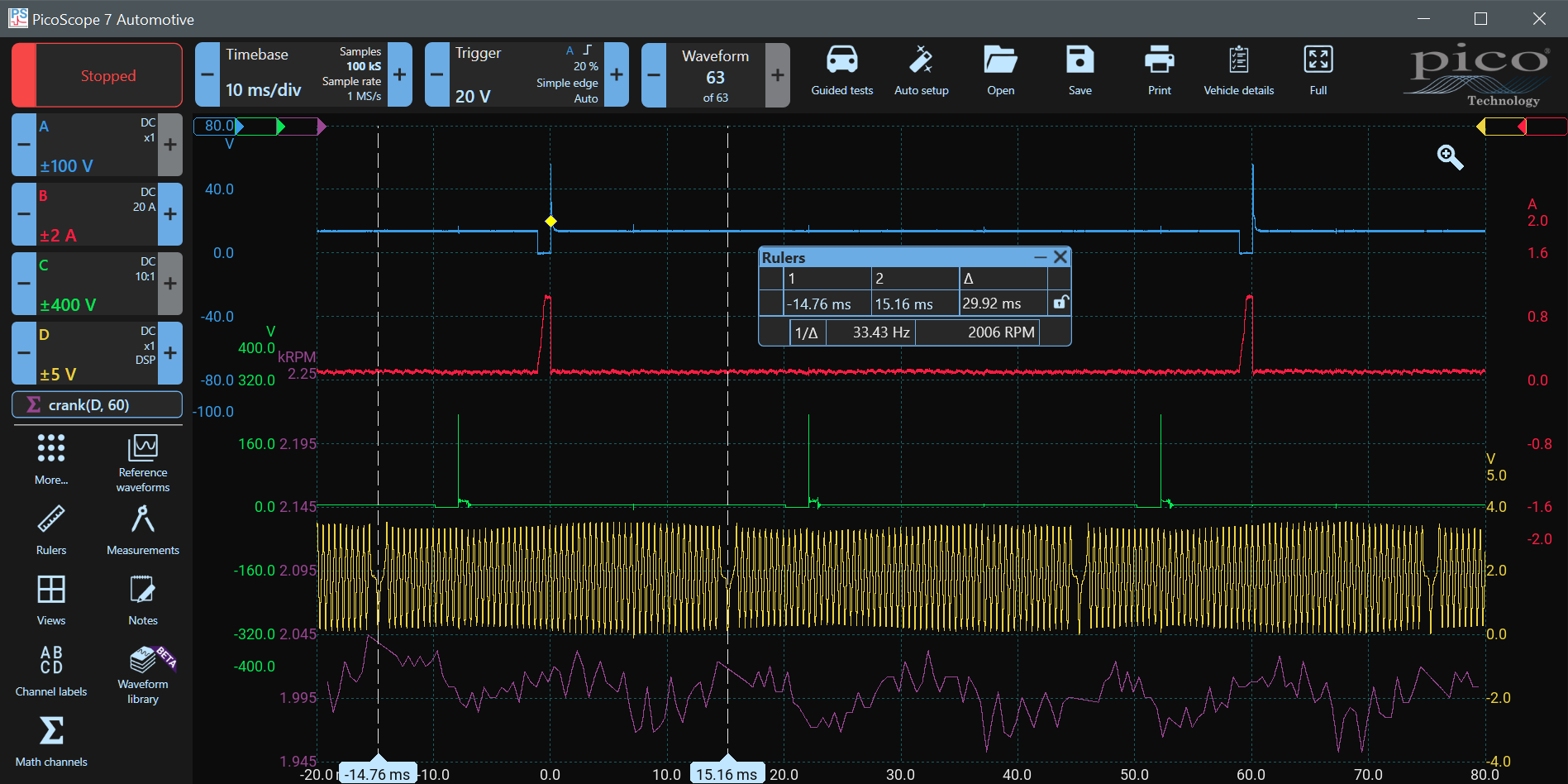Reduce channel D range
Screen dimensions: 1568x784
point(24,353)
